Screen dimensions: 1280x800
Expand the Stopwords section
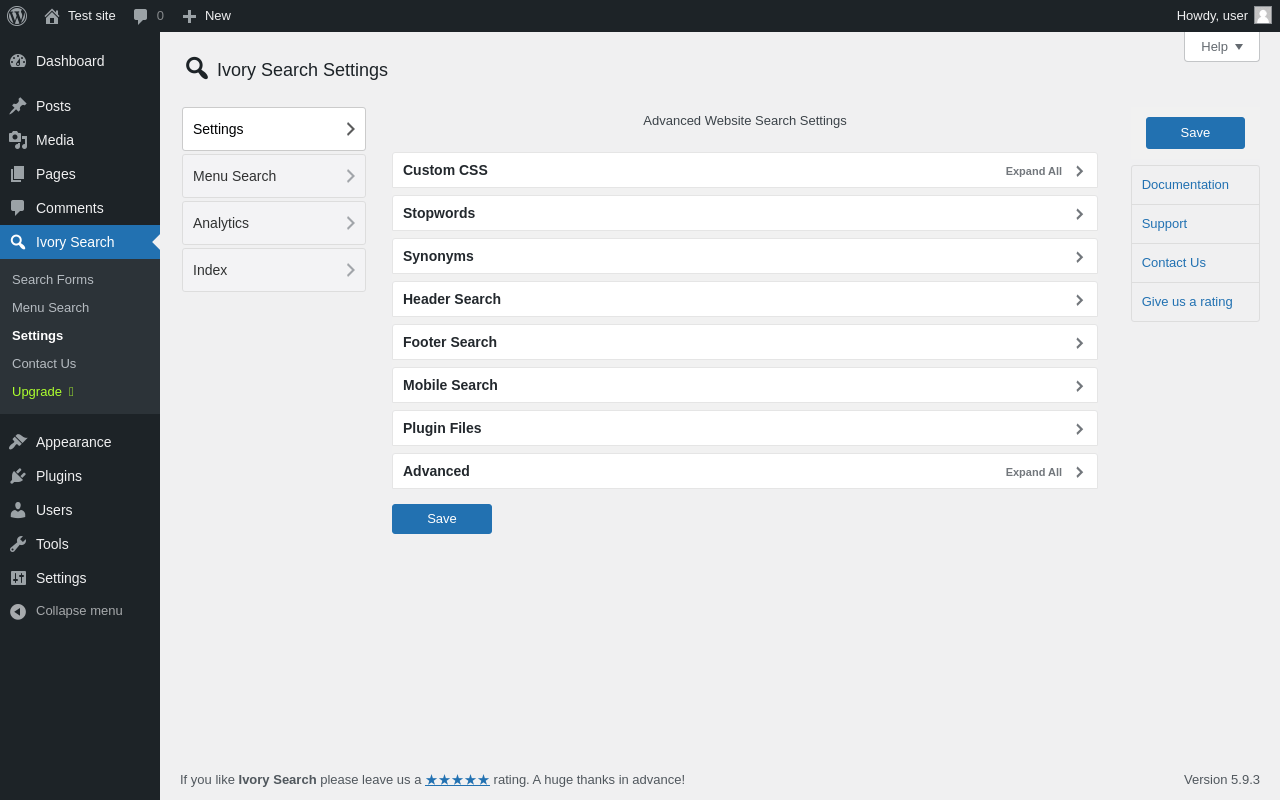[745, 213]
